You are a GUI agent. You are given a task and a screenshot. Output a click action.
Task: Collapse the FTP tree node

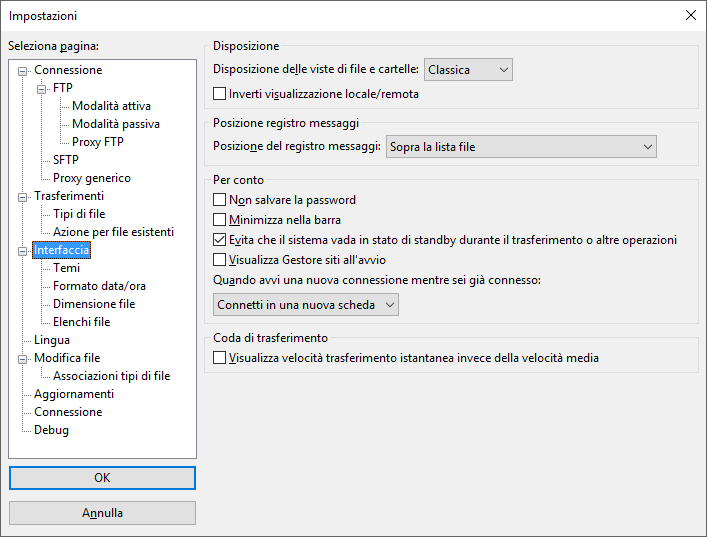tap(43, 88)
